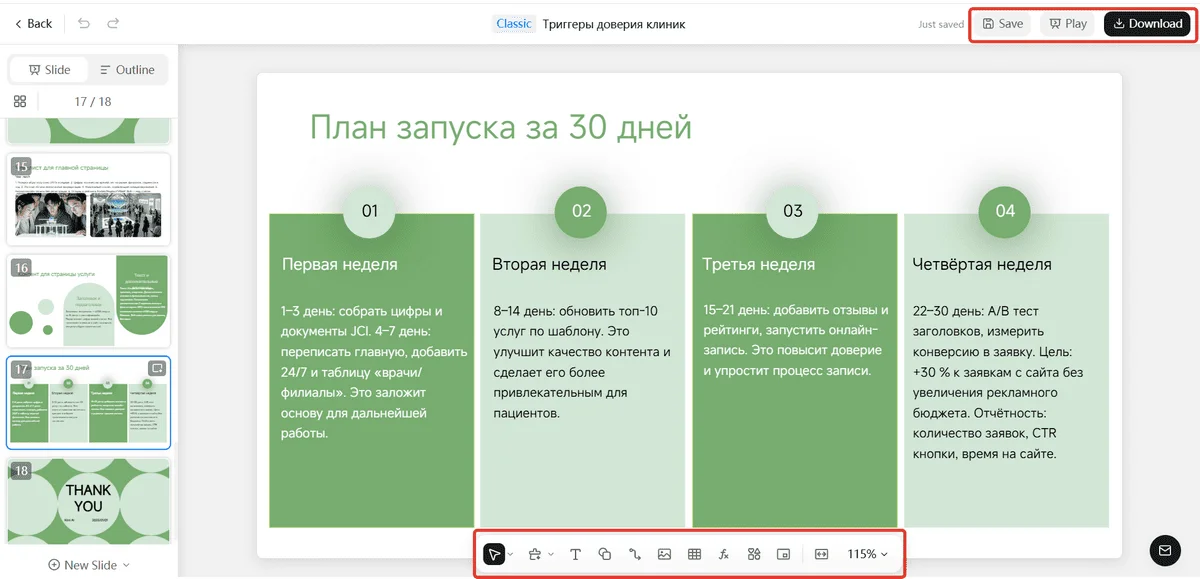Expand the New Slide dropdown chevron

coord(126,565)
